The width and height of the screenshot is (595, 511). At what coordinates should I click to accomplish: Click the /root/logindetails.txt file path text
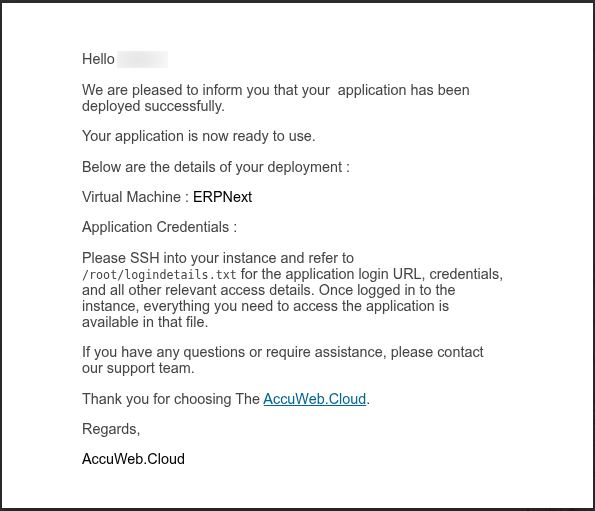pos(159,274)
